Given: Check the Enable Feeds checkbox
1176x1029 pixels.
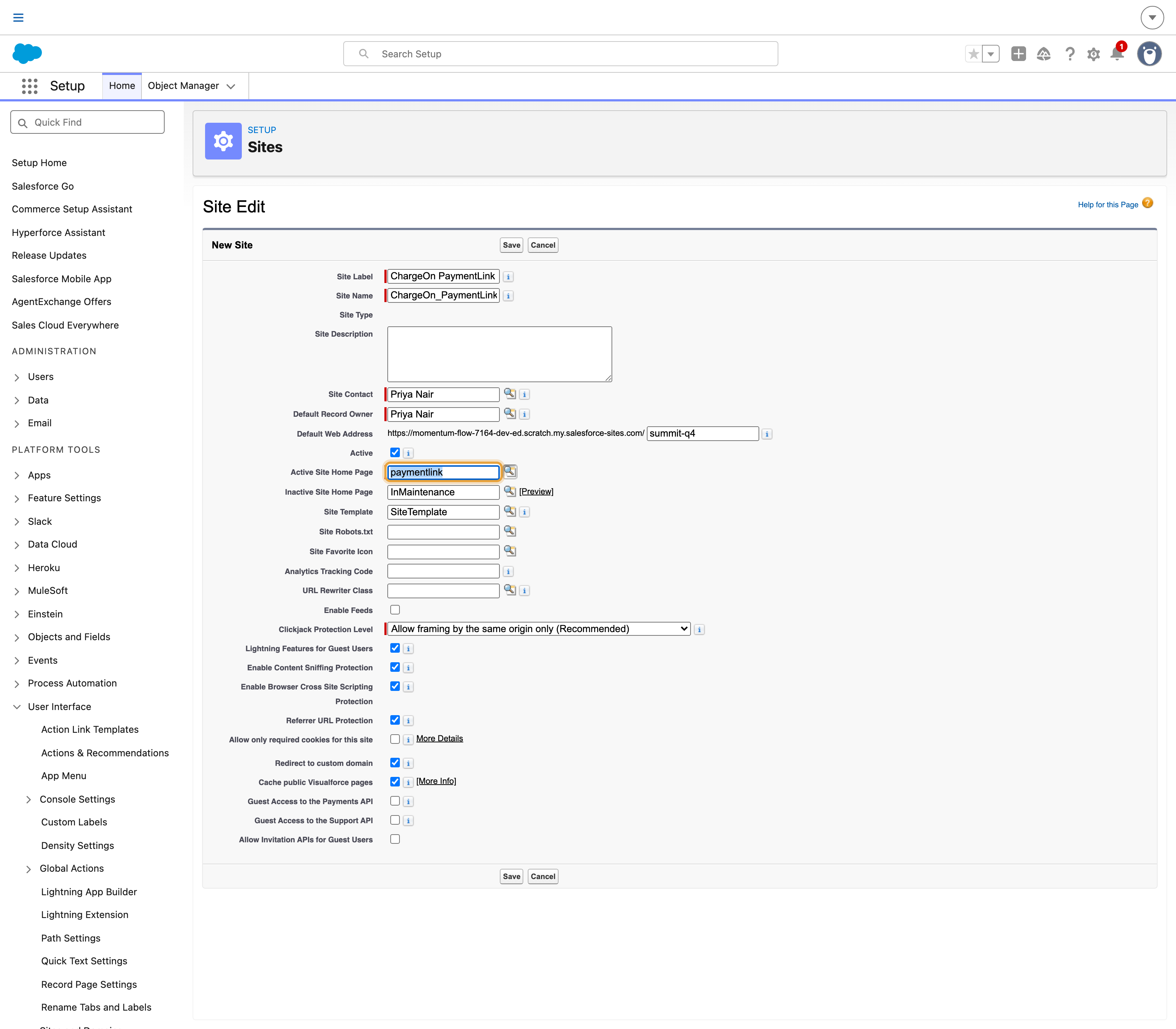Looking at the screenshot, I should coord(395,610).
